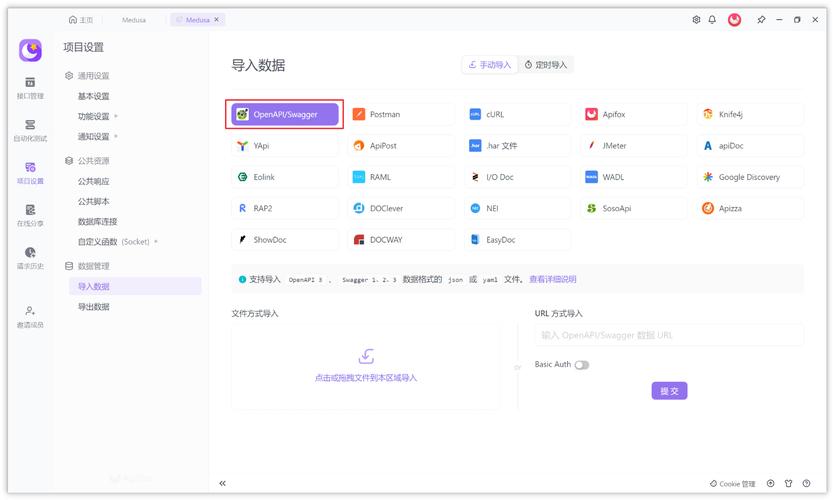Viewport: 835px width, 500px height.
Task: Select RAP2 import format
Action: (x=284, y=208)
